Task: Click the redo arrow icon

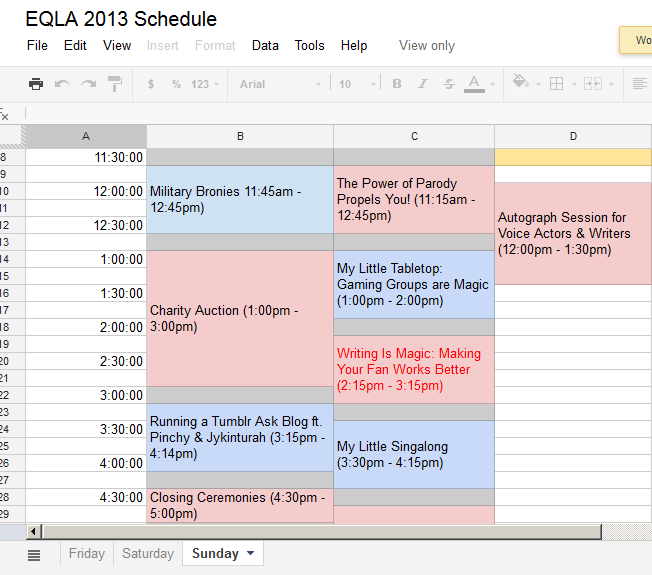Action: (88, 84)
